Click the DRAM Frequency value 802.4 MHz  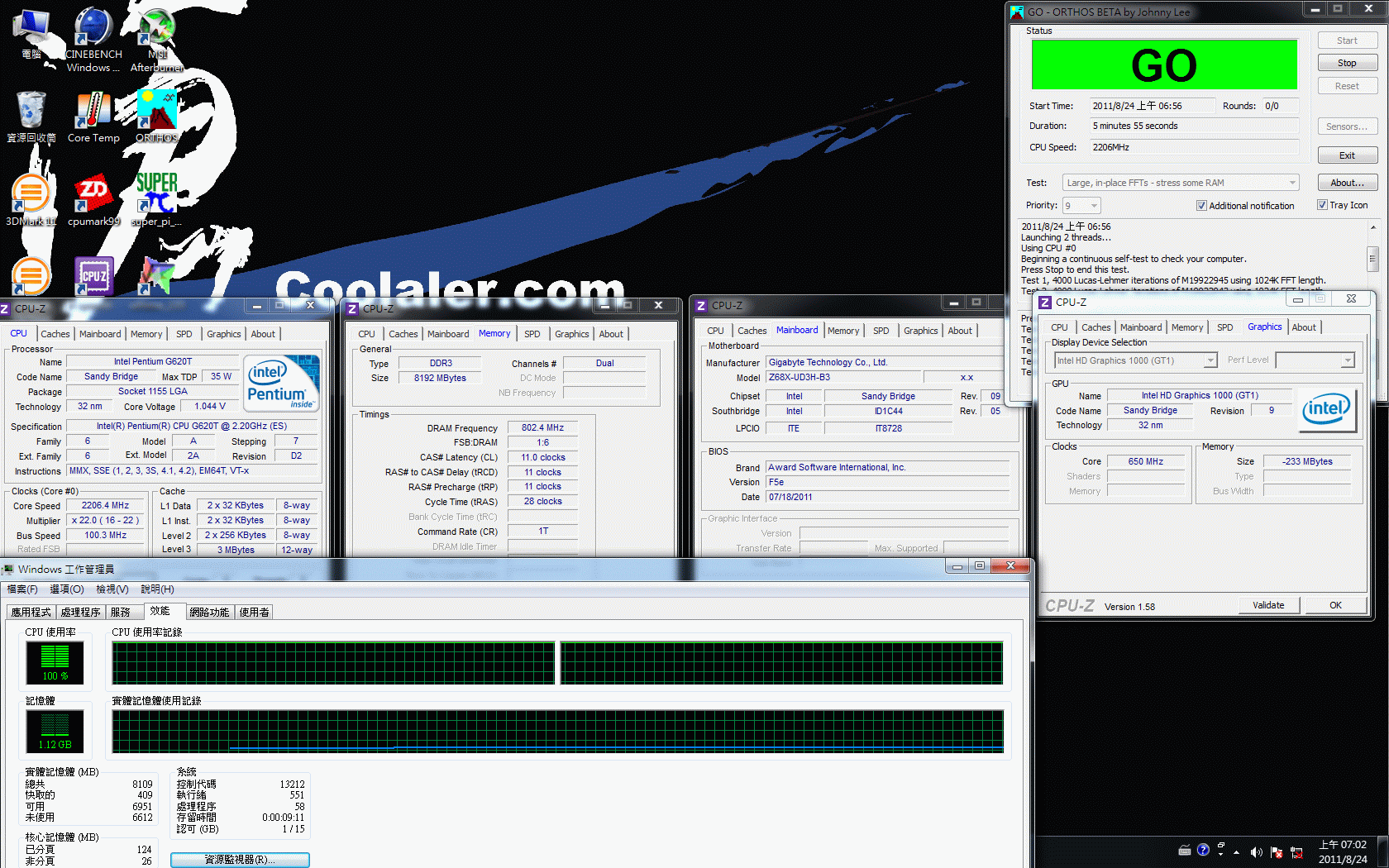click(542, 427)
